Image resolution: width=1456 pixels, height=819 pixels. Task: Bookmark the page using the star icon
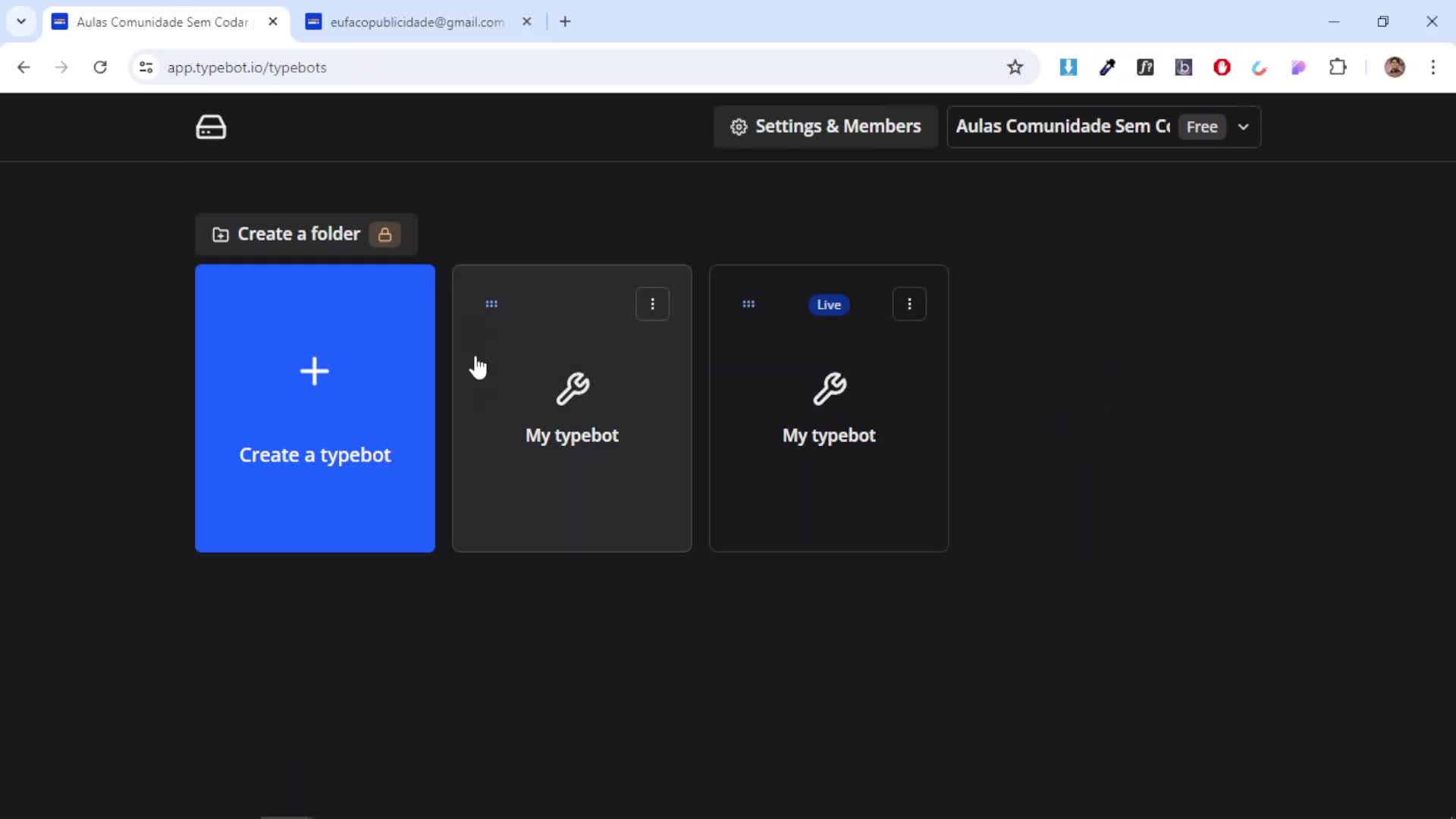pyautogui.click(x=1015, y=67)
